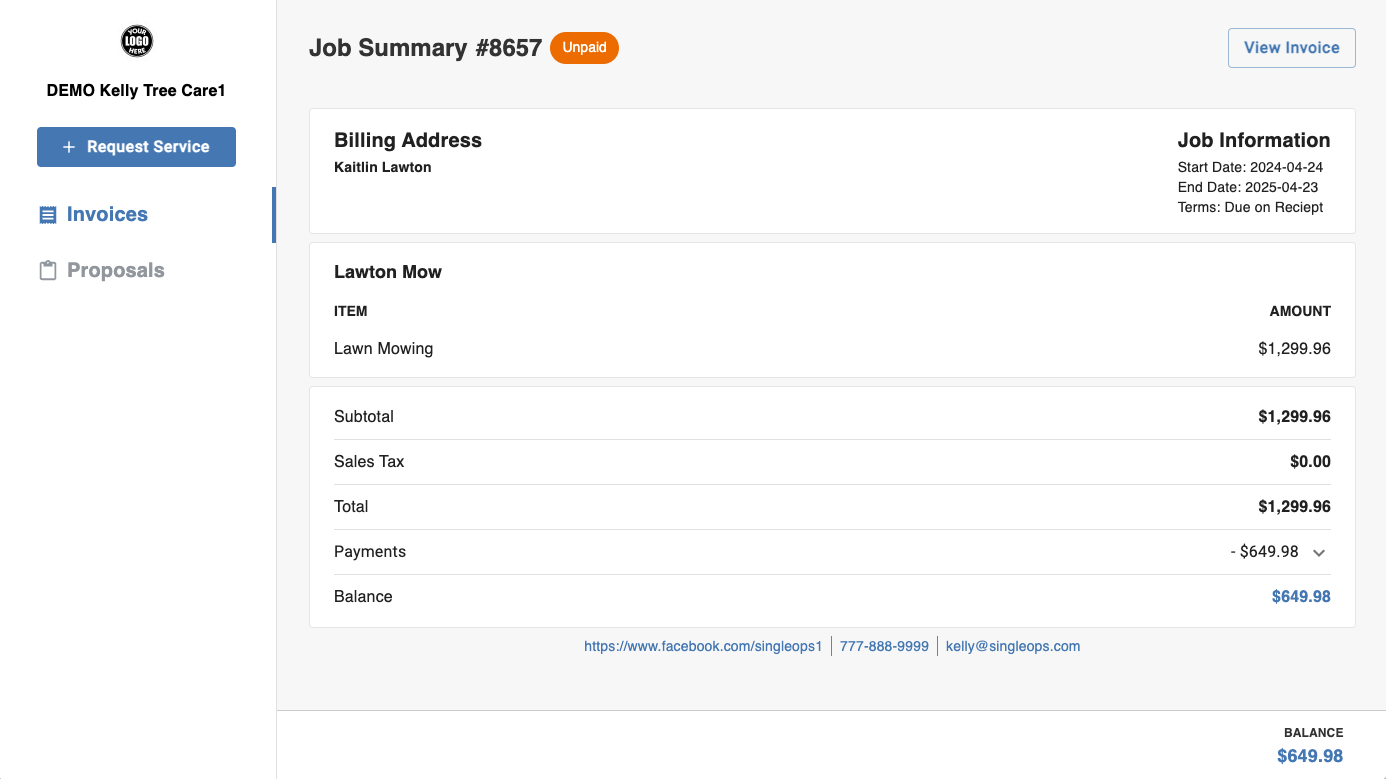Click the DEMO Kelly Tree Care1 company name
The image size is (1386, 779).
[136, 91]
